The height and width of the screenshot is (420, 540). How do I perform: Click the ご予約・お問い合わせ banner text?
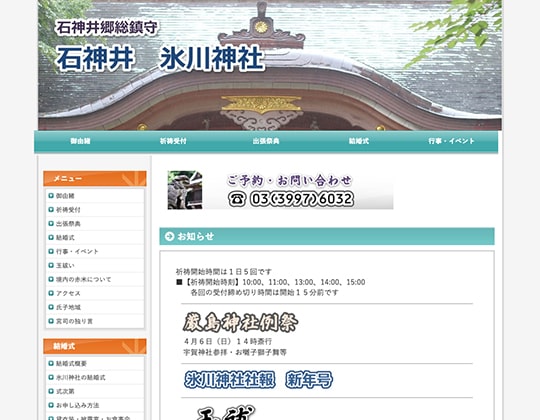[290, 180]
